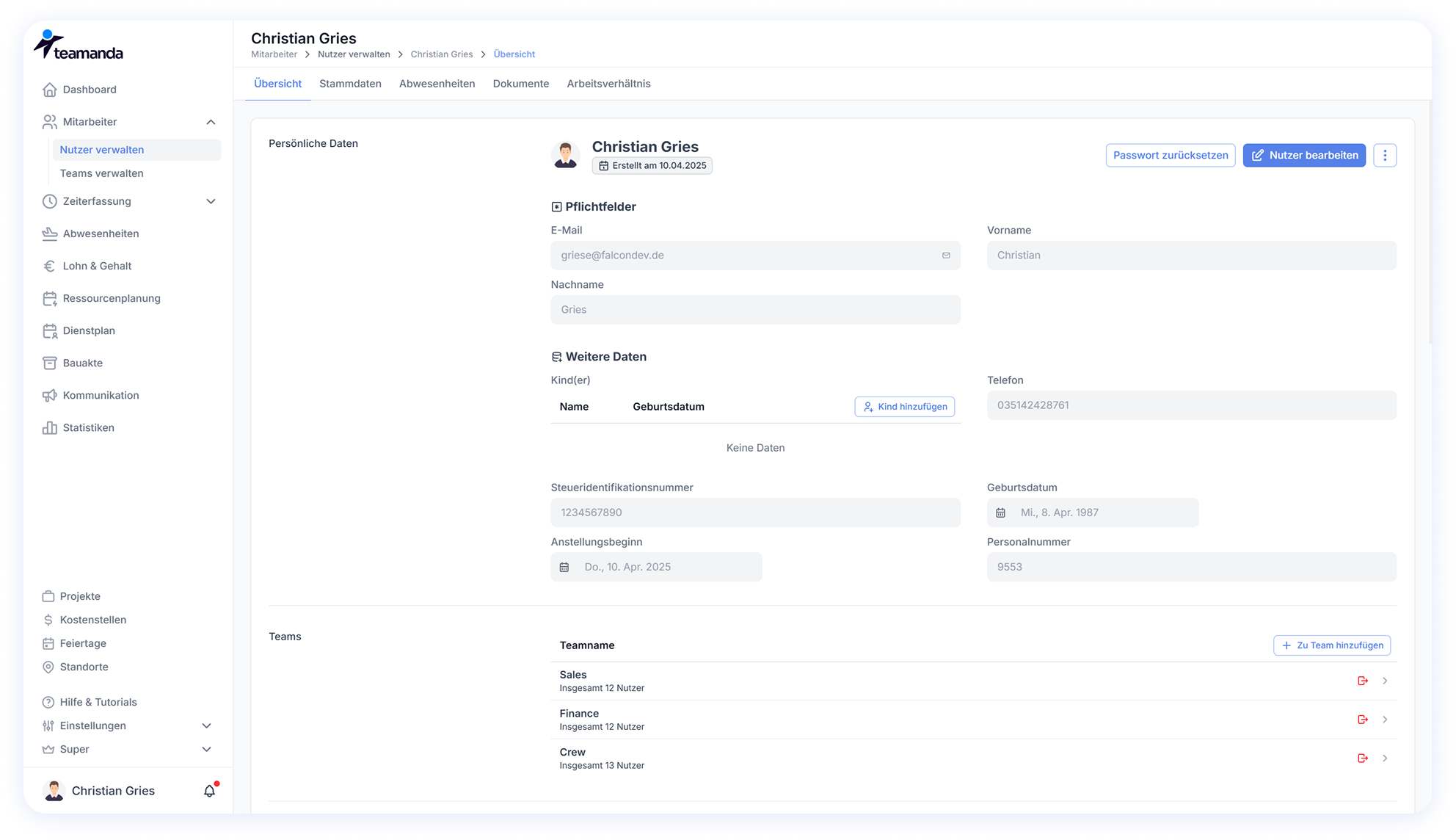Click the Statistiken bar chart icon
Image resolution: width=1456 pixels, height=840 pixels.
tap(49, 427)
